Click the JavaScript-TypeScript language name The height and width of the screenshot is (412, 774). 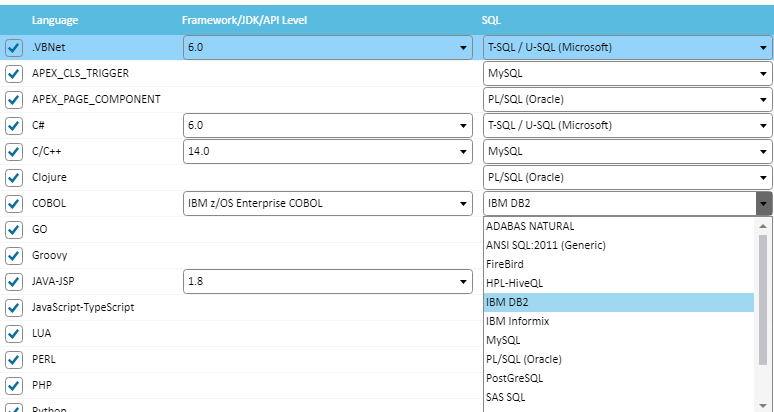coord(83,307)
